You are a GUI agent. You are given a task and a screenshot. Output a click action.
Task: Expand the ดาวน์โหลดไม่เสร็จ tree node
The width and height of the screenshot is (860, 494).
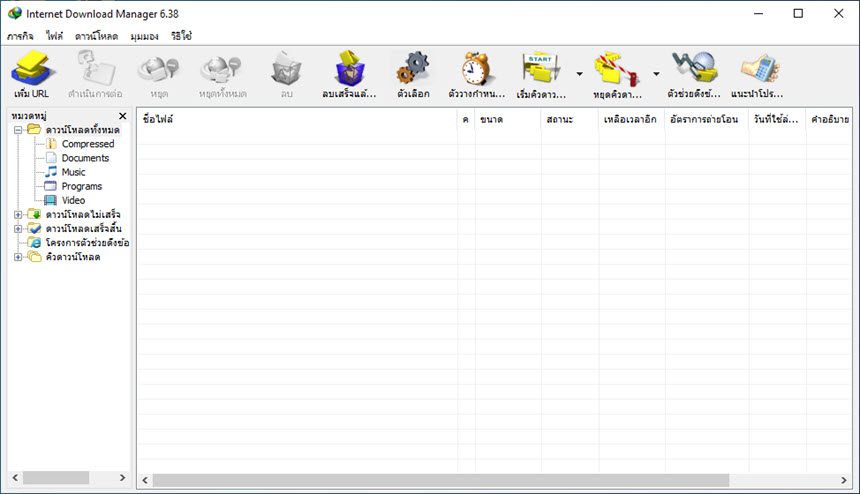click(x=18, y=214)
